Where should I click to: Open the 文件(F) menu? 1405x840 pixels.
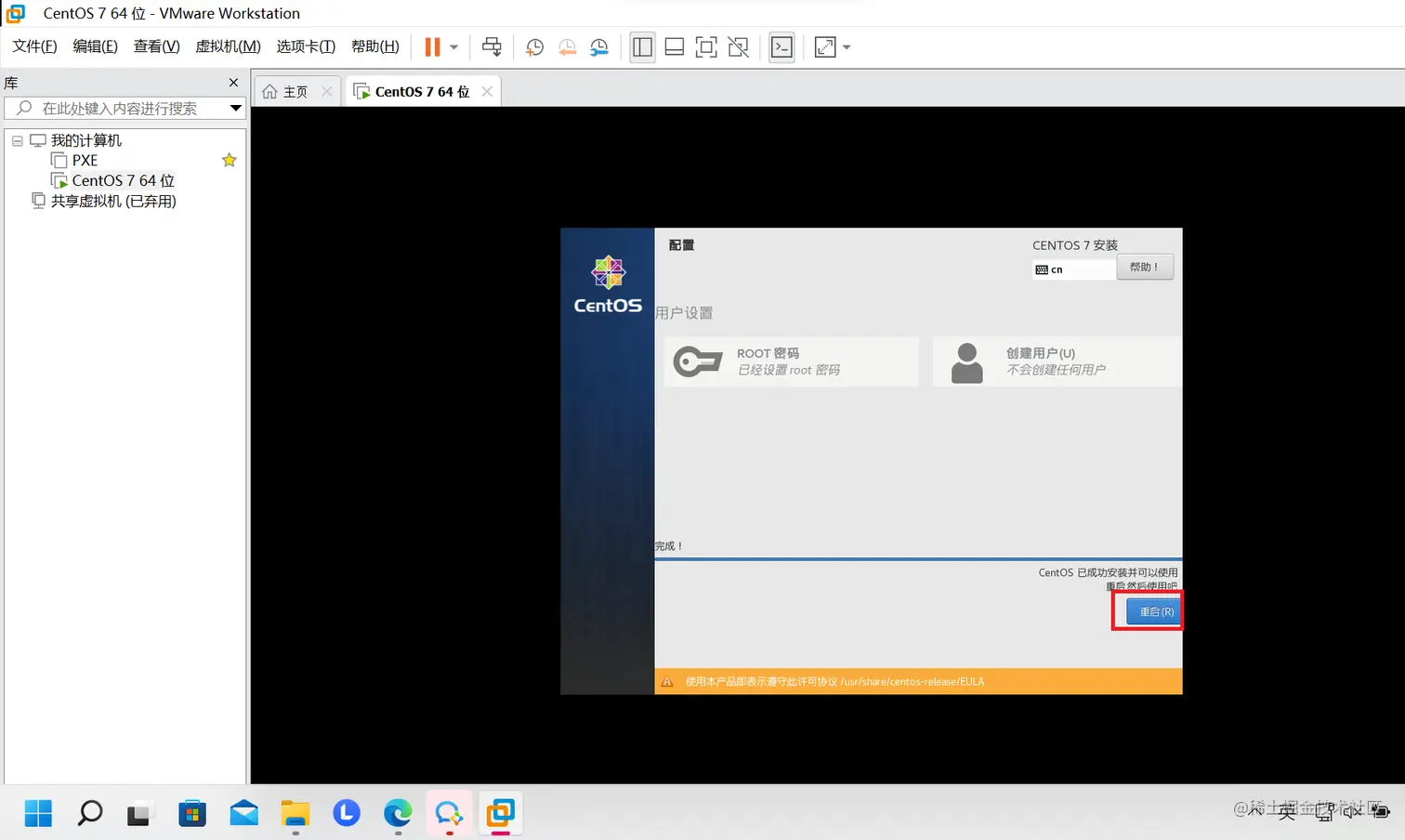pyautogui.click(x=34, y=46)
